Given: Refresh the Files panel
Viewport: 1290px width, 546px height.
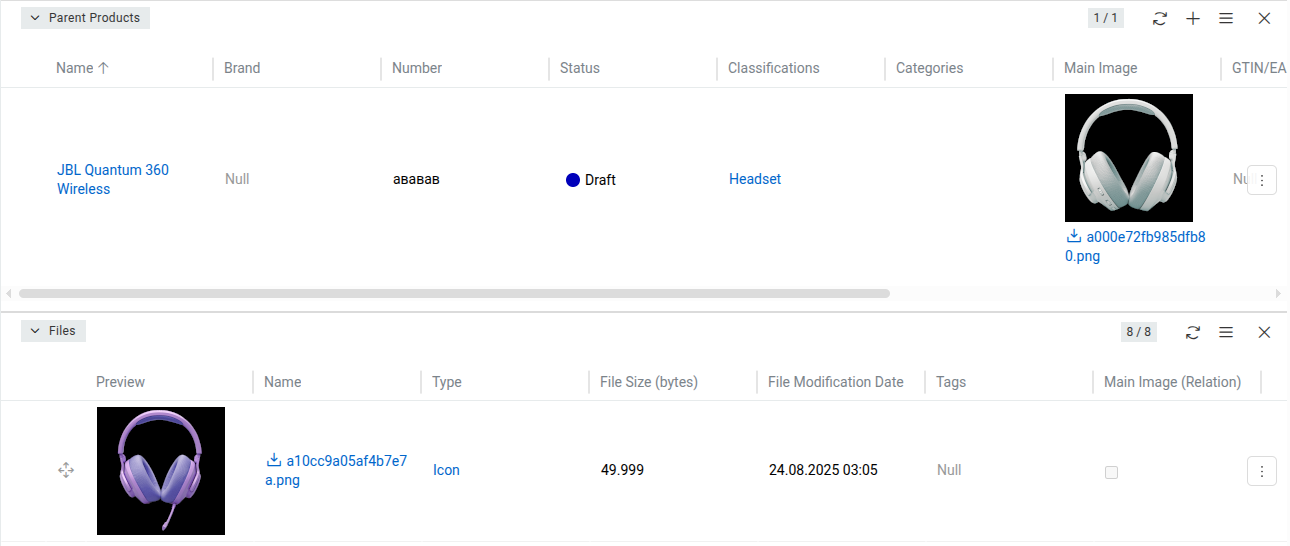Looking at the screenshot, I should [x=1193, y=332].
